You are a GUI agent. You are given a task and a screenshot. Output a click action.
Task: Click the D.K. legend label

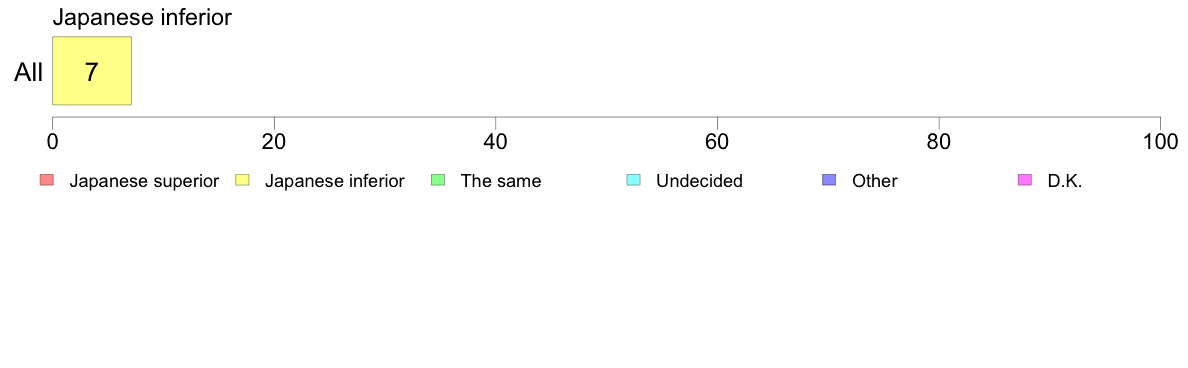pos(1065,181)
